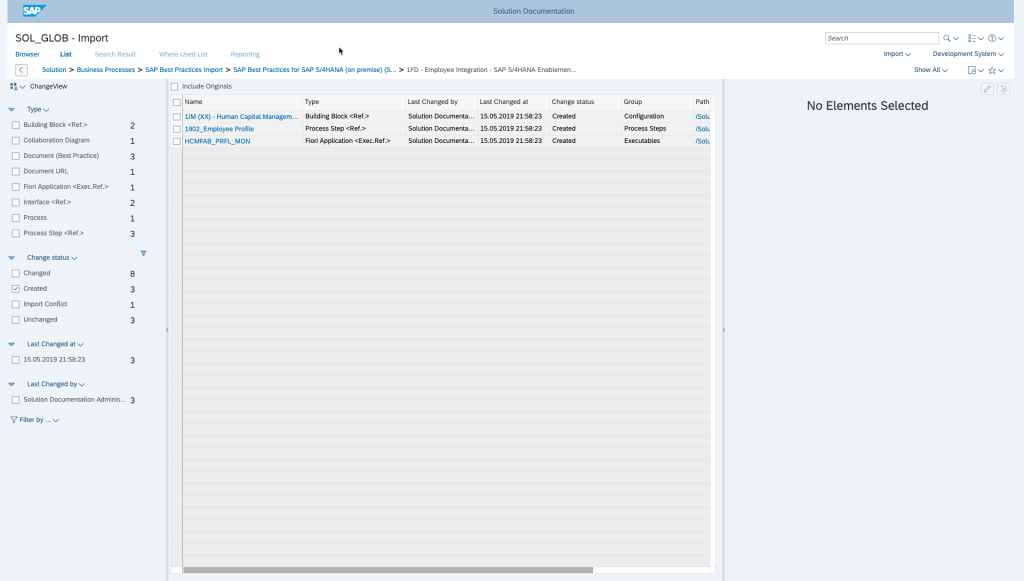1024x581 pixels.
Task: Sort by the Name column header
Action: click(x=242, y=102)
